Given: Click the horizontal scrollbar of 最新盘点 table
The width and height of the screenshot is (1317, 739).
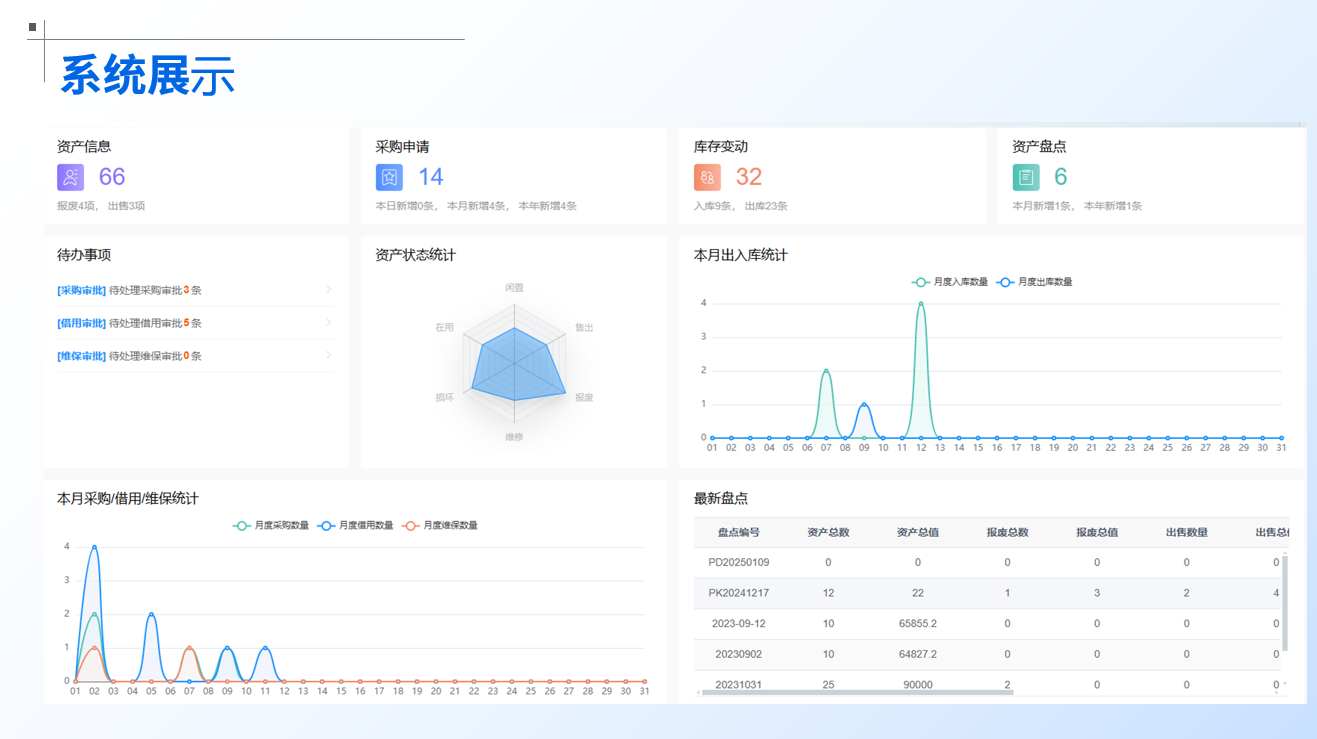Looking at the screenshot, I should coord(857,692).
